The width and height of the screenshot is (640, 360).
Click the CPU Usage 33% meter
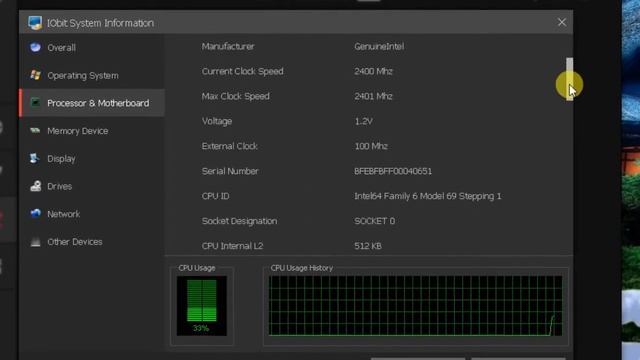(x=202, y=306)
